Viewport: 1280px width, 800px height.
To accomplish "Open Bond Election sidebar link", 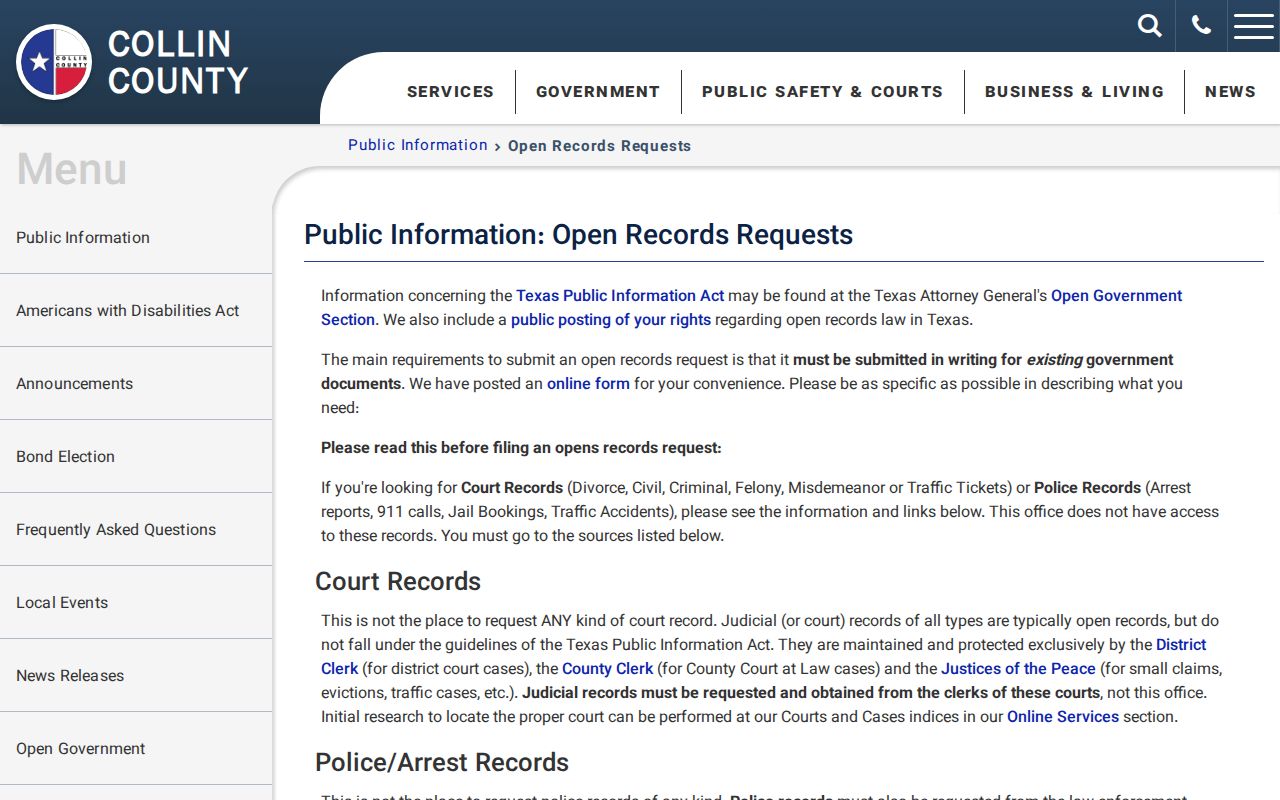I will click(x=136, y=456).
